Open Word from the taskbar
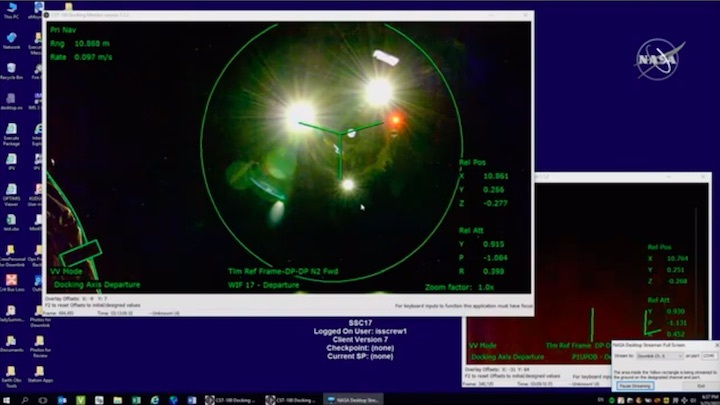This screenshot has height=405, width=720. pos(192,400)
